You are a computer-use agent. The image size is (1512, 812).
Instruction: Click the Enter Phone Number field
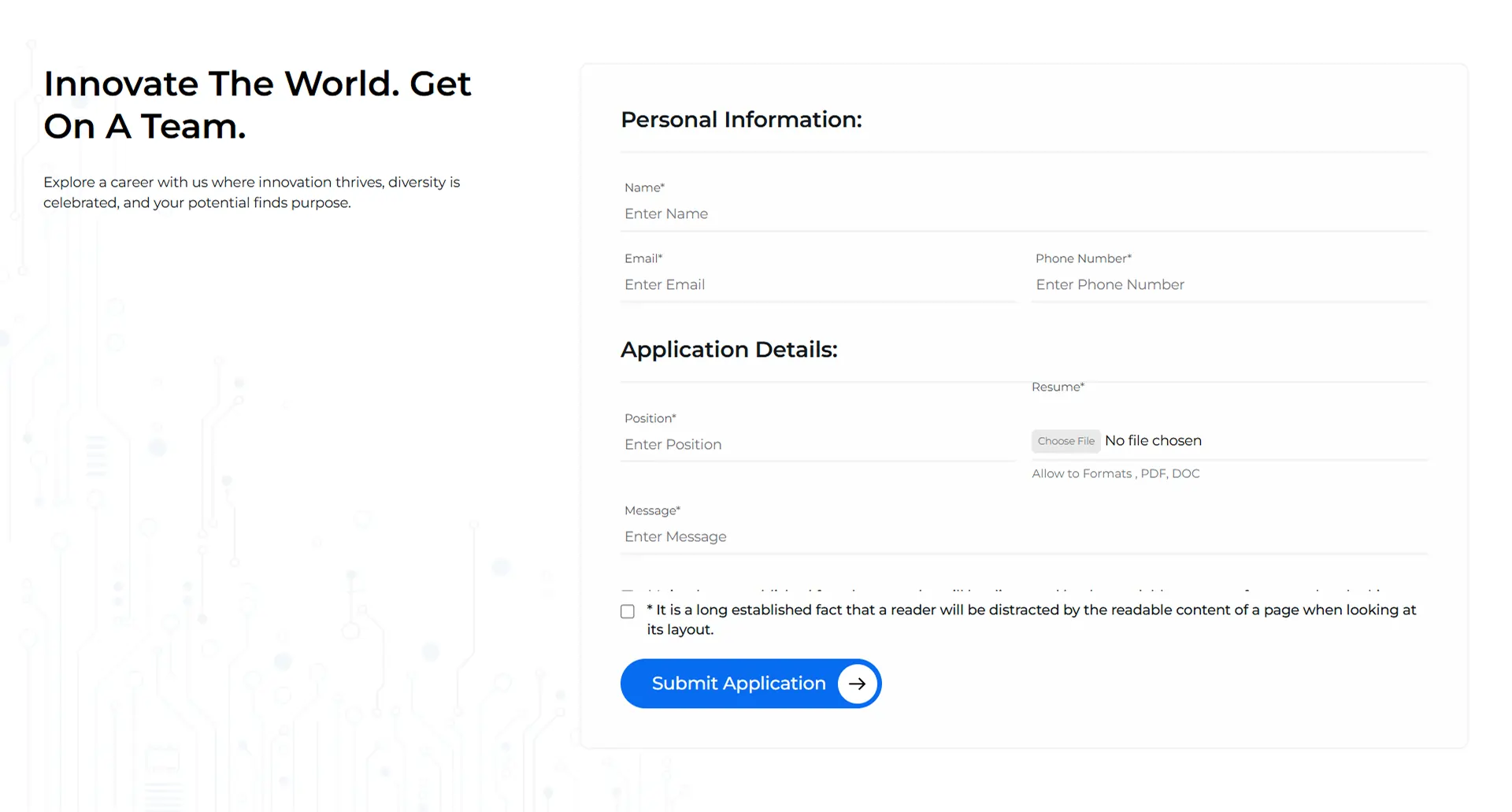[x=1181, y=284]
